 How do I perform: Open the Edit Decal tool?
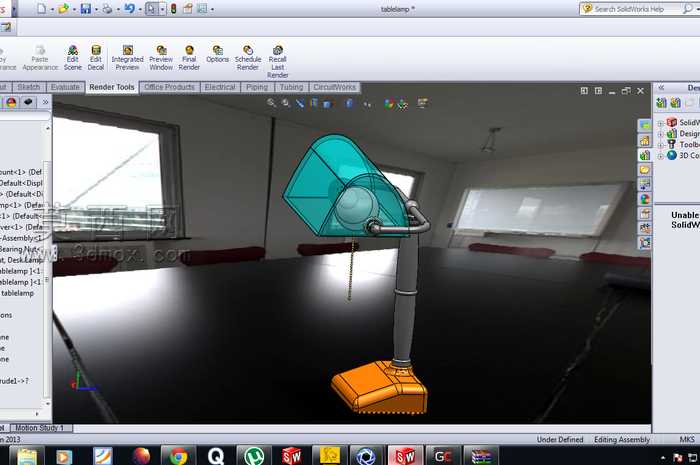click(x=96, y=58)
